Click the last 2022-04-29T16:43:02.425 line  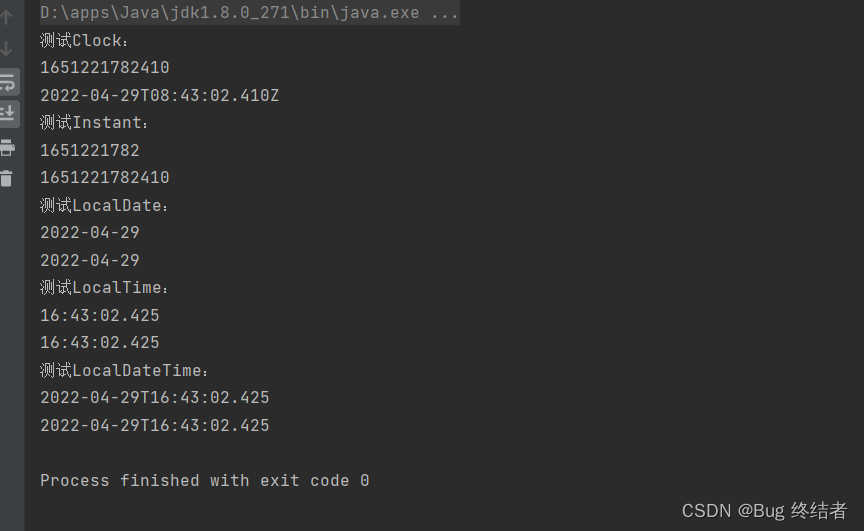[155, 425]
